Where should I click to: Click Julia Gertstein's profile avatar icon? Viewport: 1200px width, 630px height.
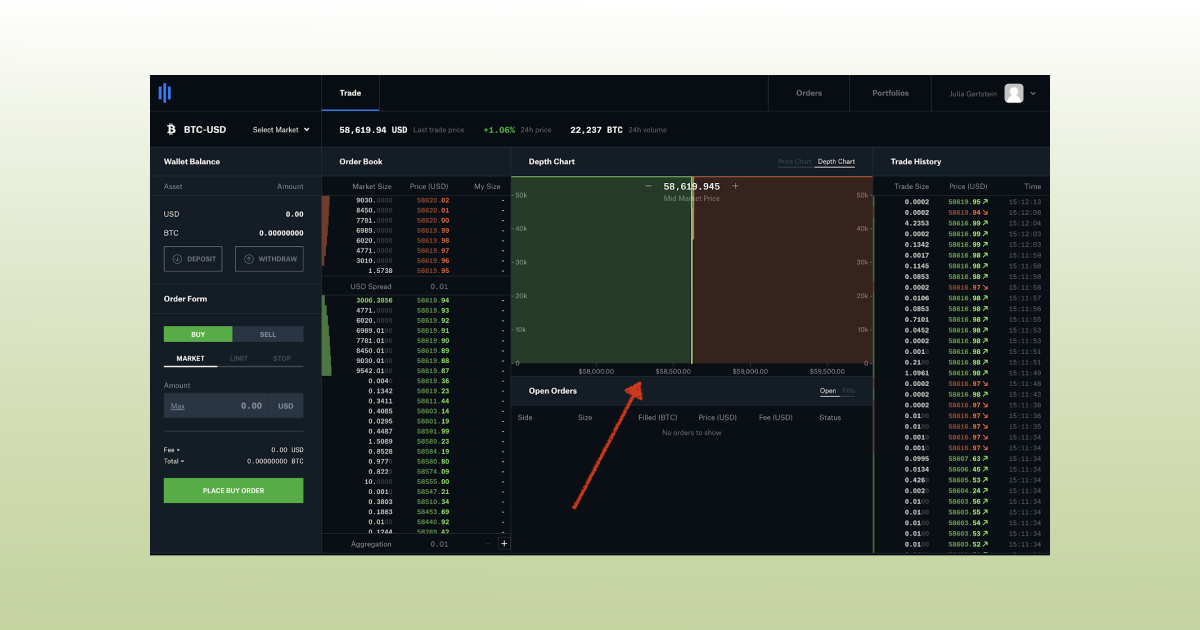(1013, 93)
